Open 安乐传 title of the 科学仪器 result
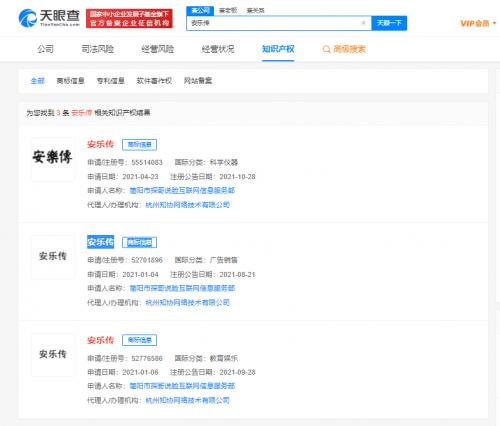 click(x=100, y=144)
